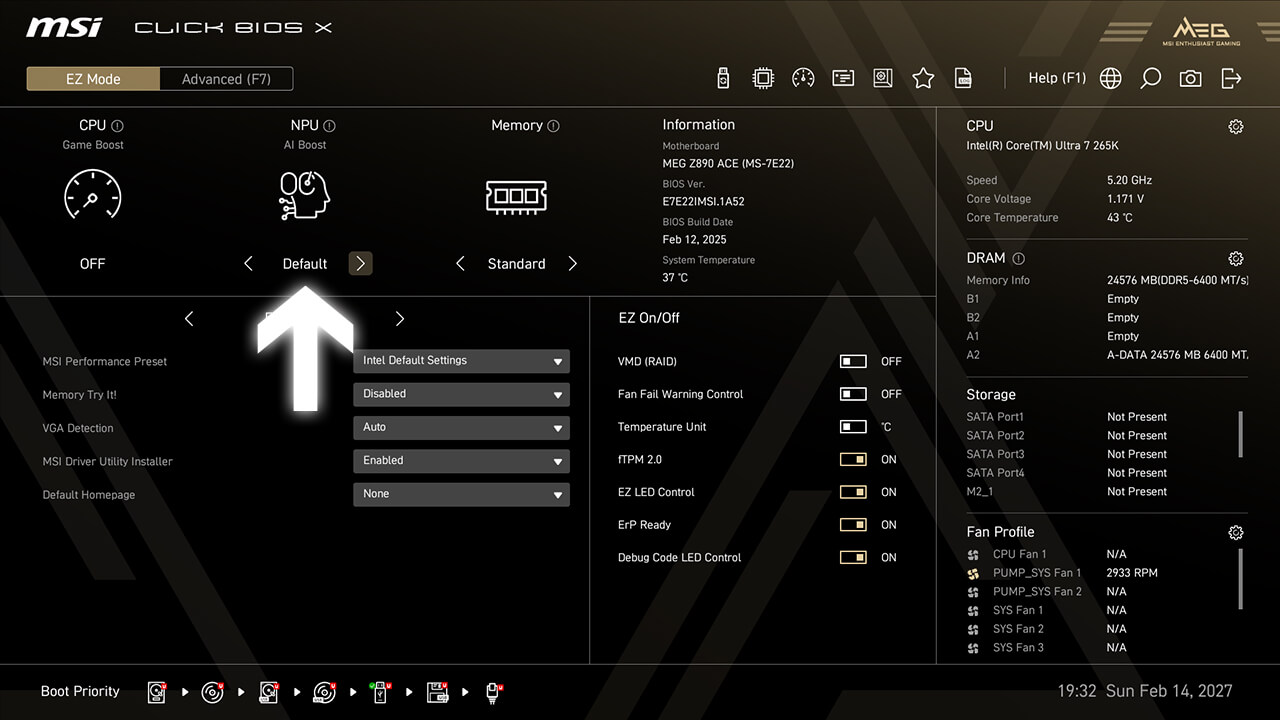Image resolution: width=1280 pixels, height=720 pixels.
Task: Click the exit icon in top bar
Action: 1231,78
